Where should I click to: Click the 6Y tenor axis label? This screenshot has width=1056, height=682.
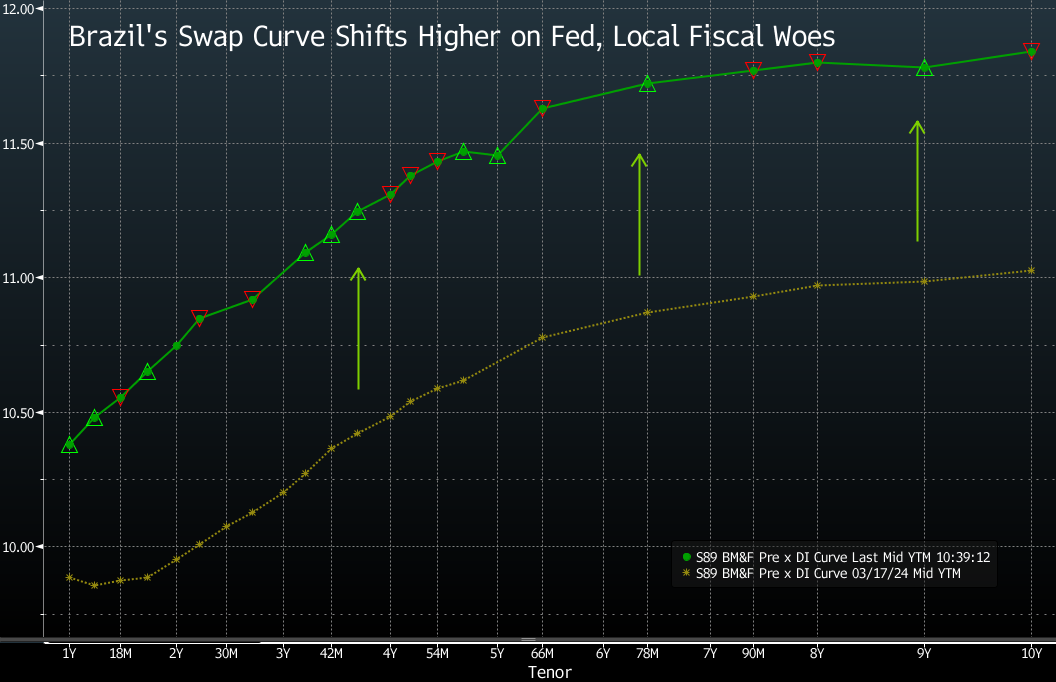(x=603, y=653)
